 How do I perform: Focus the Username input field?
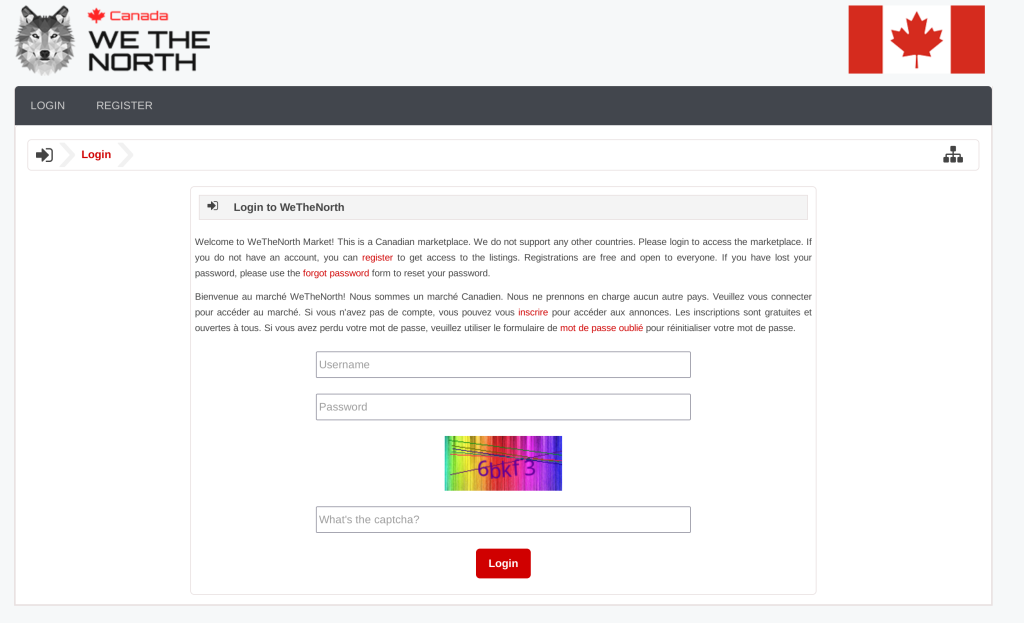point(503,365)
